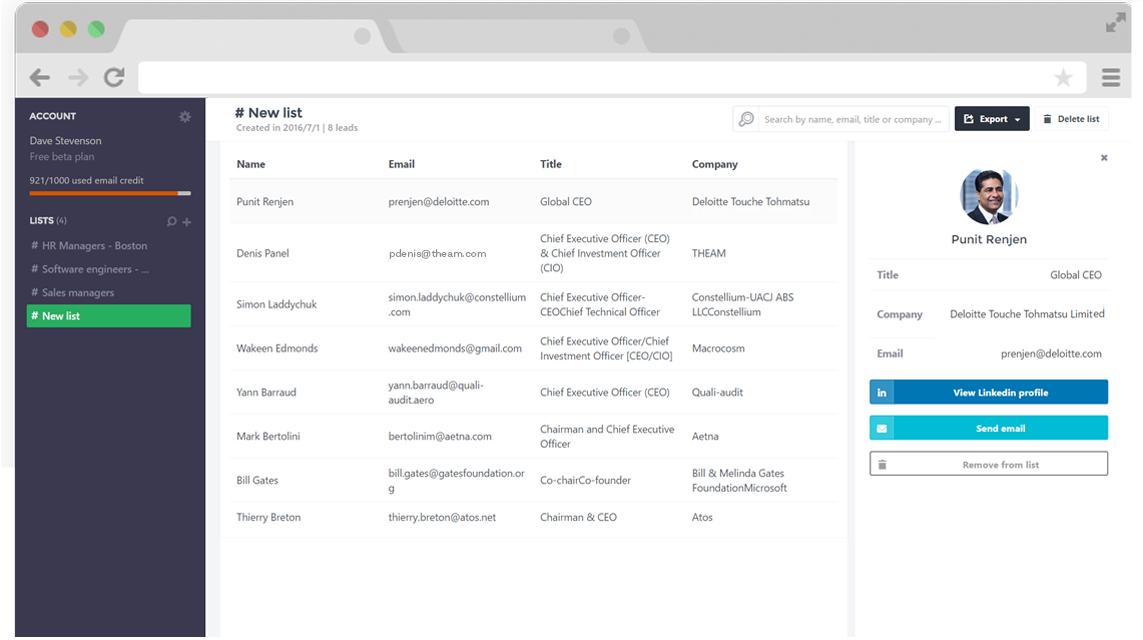Select the Denis Panel row
Screen dimensions: 1143x640
point(534,253)
